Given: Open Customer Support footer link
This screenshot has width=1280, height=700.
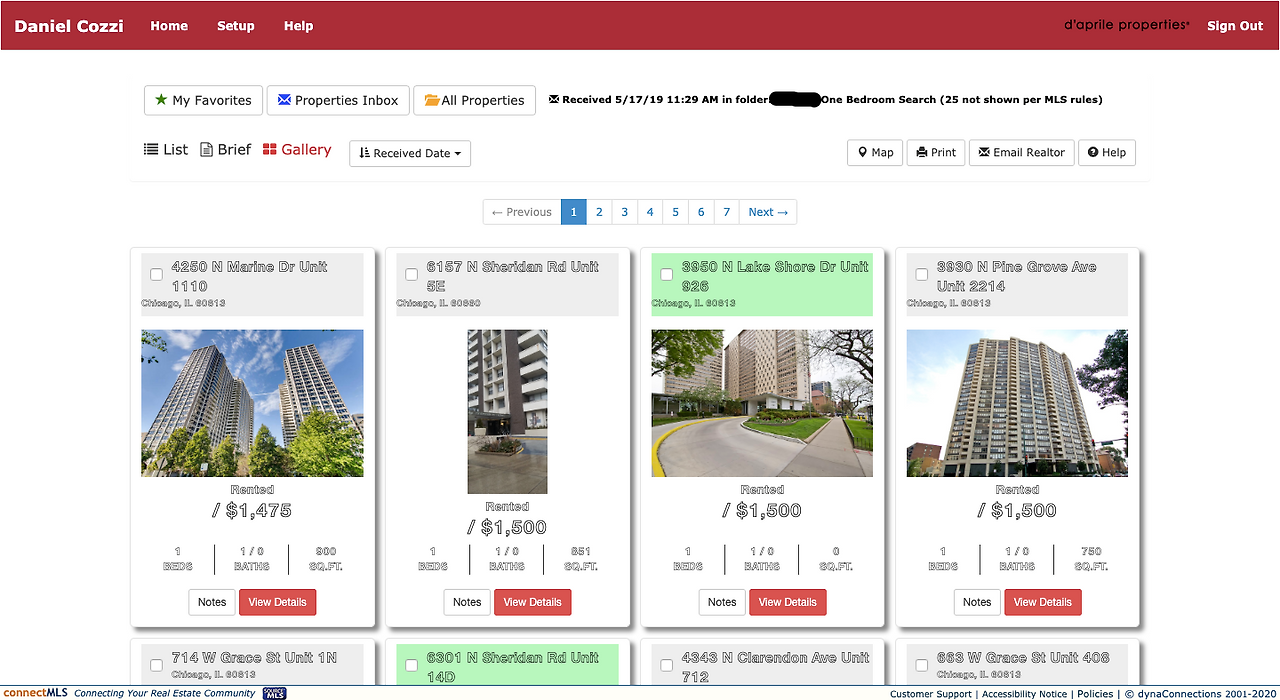Looking at the screenshot, I should (930, 694).
